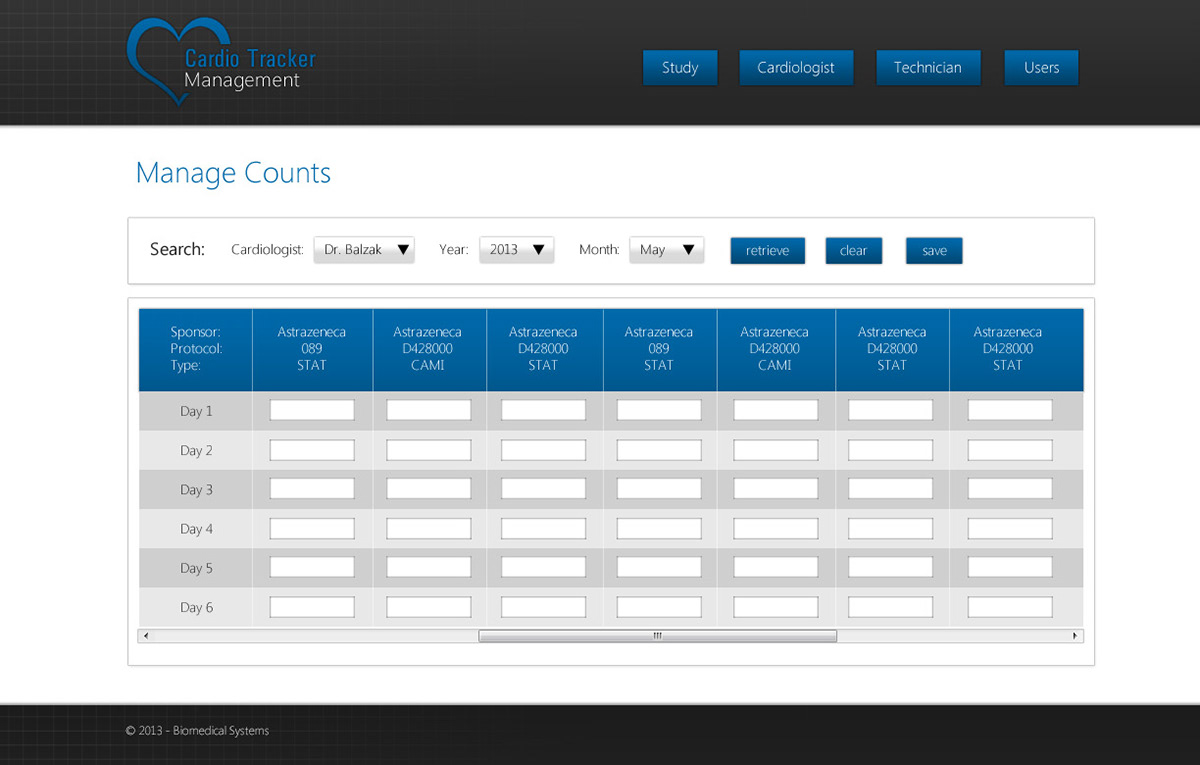The height and width of the screenshot is (765, 1200).
Task: Click the right arrow of the horizontal scrollbar
Action: tap(1076, 636)
